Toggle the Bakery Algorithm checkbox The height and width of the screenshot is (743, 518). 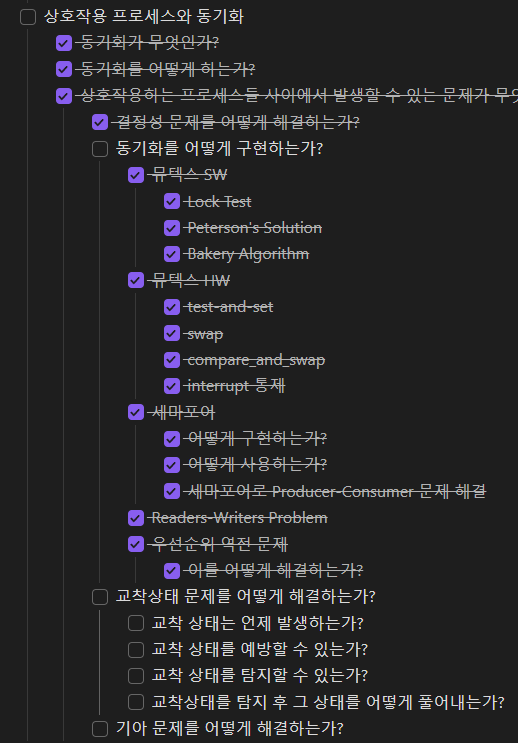tap(172, 254)
